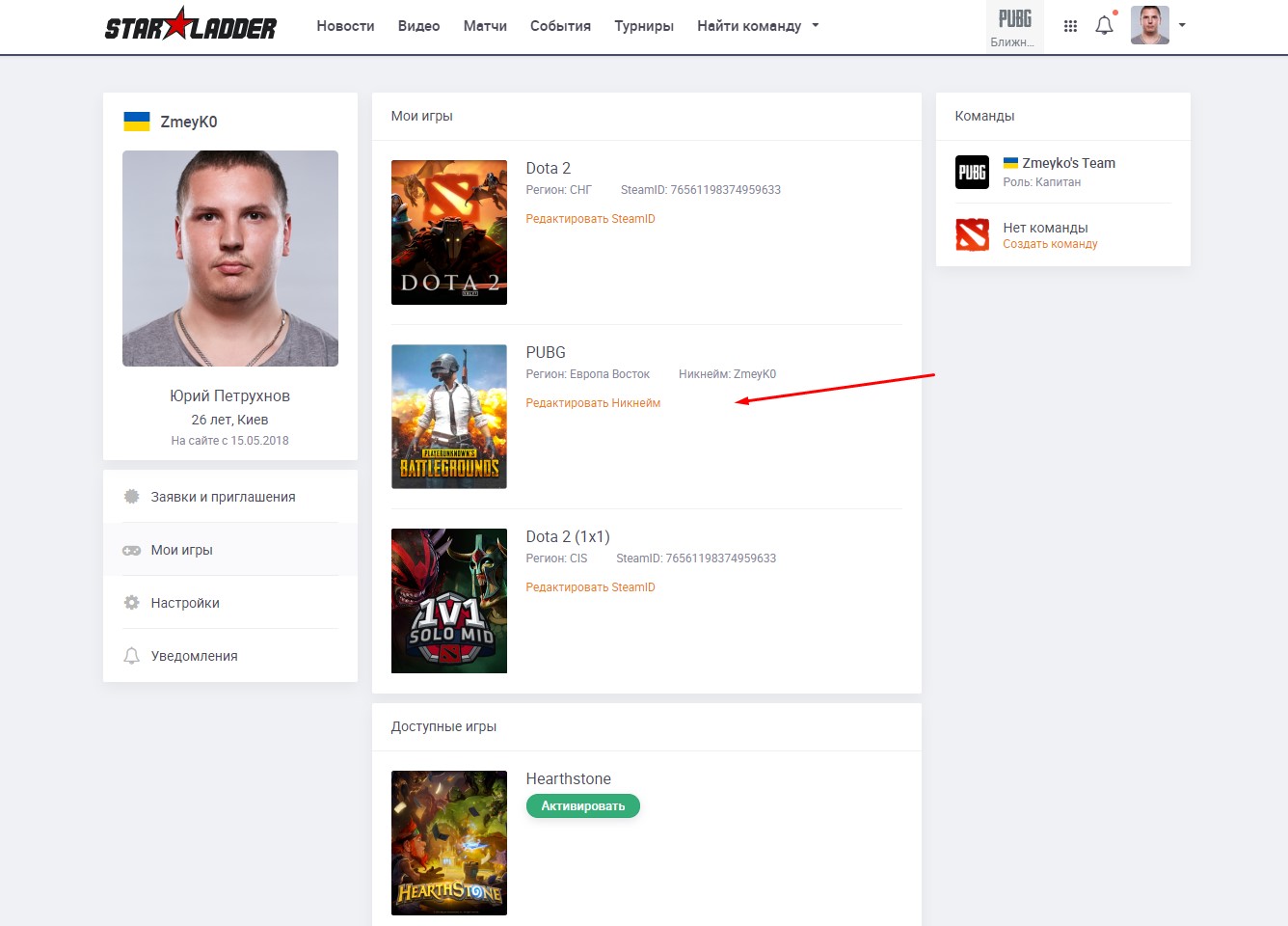Image resolution: width=1288 pixels, height=926 pixels.
Task: Click the Уведомления bell icon in sidebar
Action: coord(132,656)
